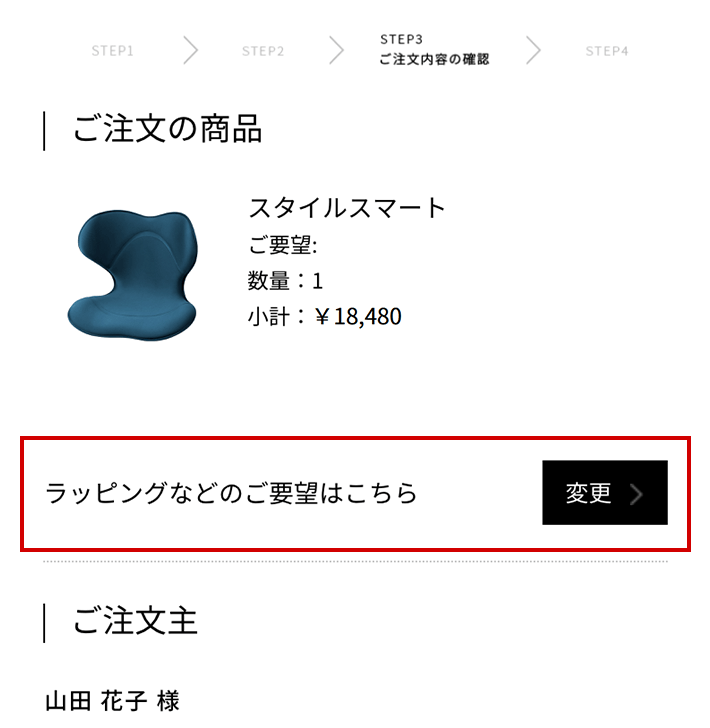This screenshot has width=710, height=728.
Task: Click the ご注文主 heading
Action: tap(136, 621)
